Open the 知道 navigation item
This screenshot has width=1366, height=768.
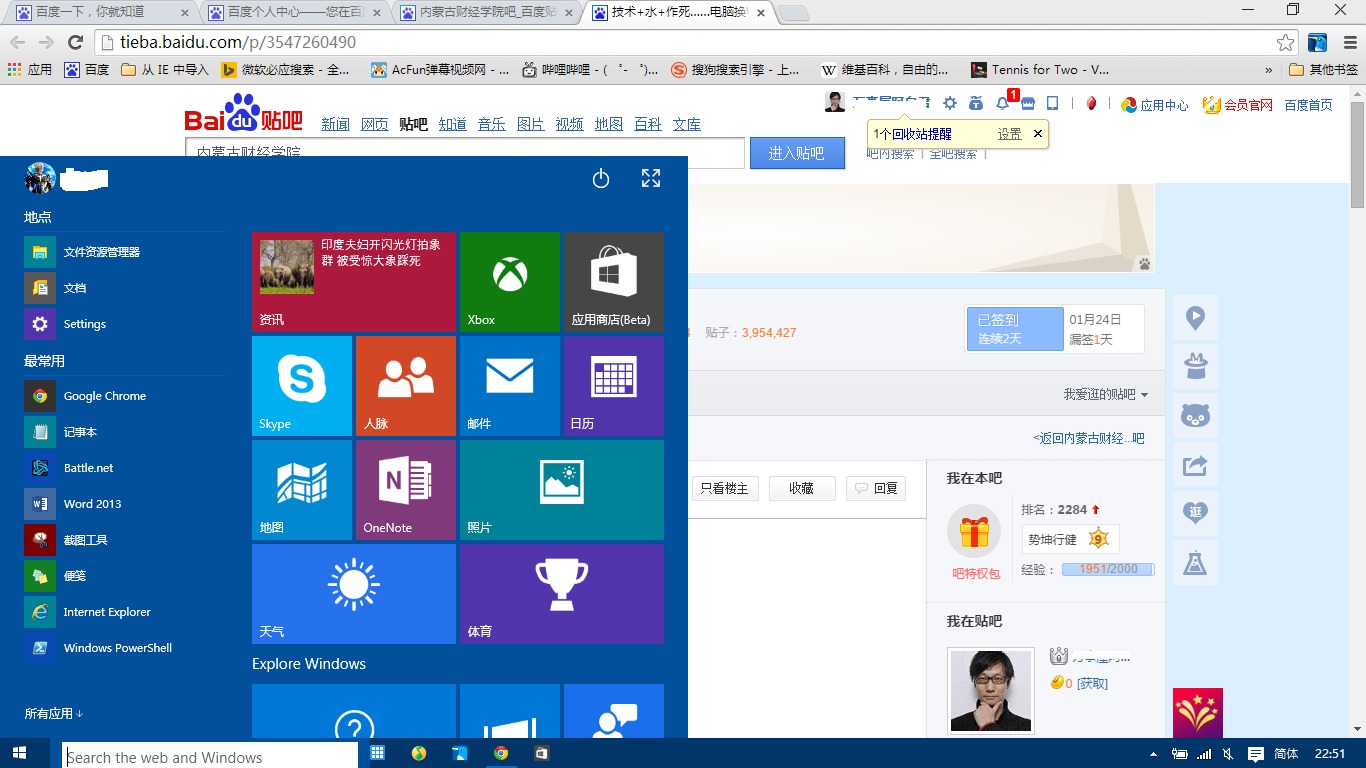coord(453,124)
